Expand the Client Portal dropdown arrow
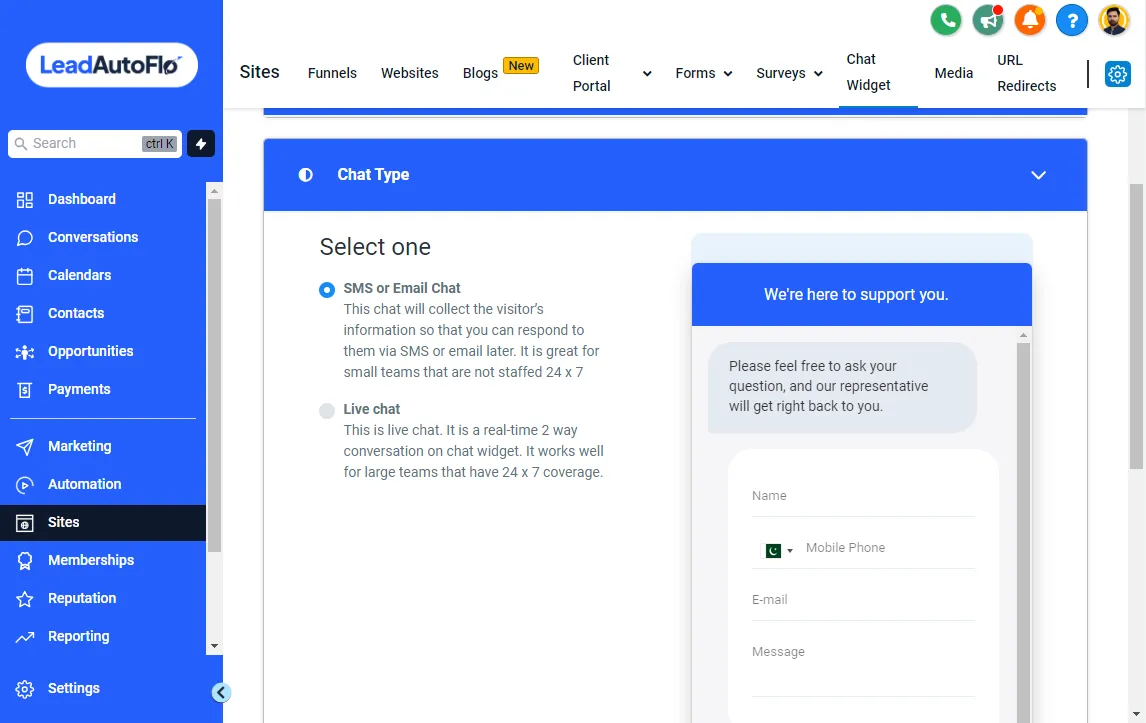1146x723 pixels. pyautogui.click(x=647, y=73)
